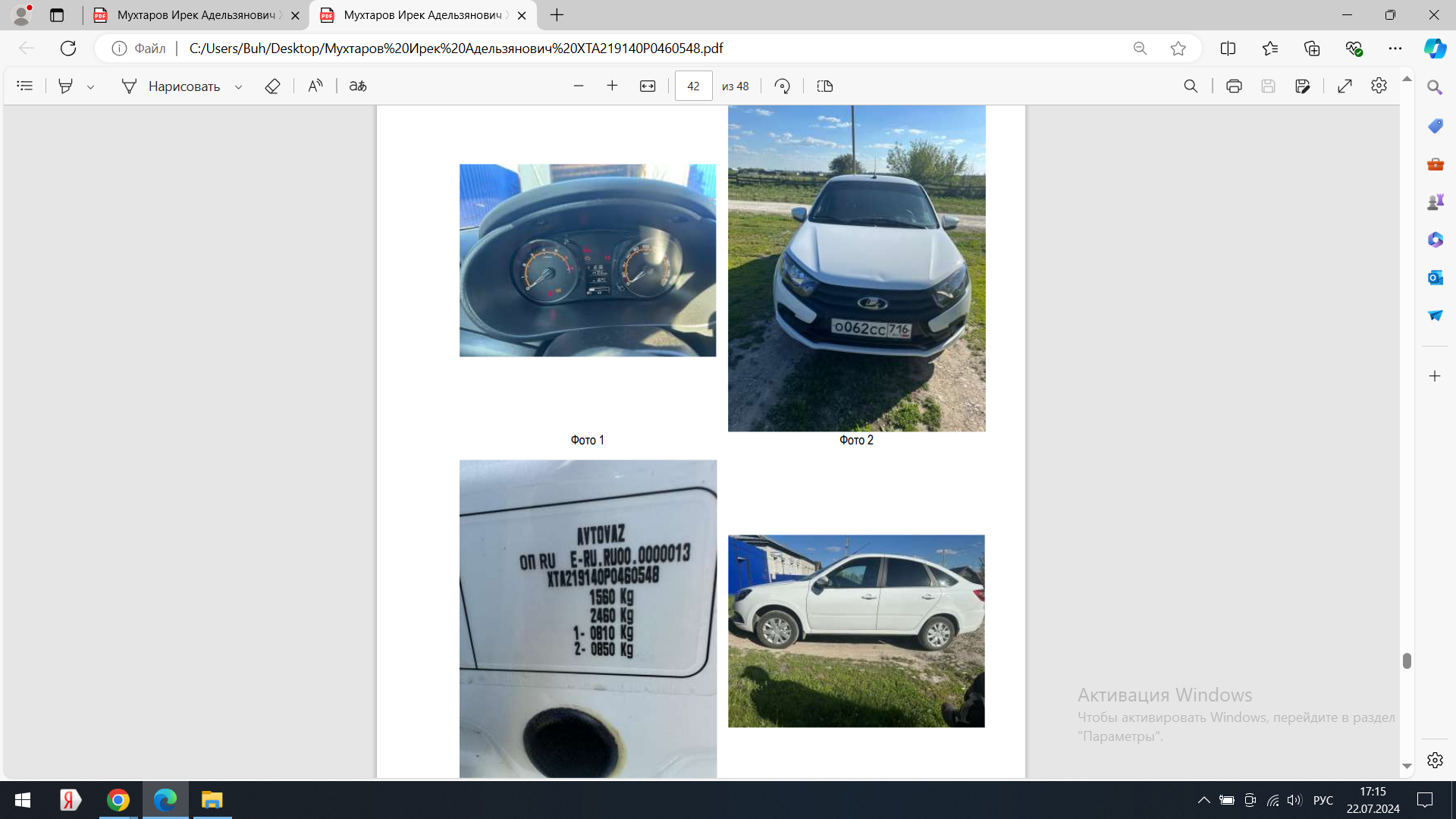Click the dashboard photo Фото 1
This screenshot has width=1456, height=819.
point(588,260)
